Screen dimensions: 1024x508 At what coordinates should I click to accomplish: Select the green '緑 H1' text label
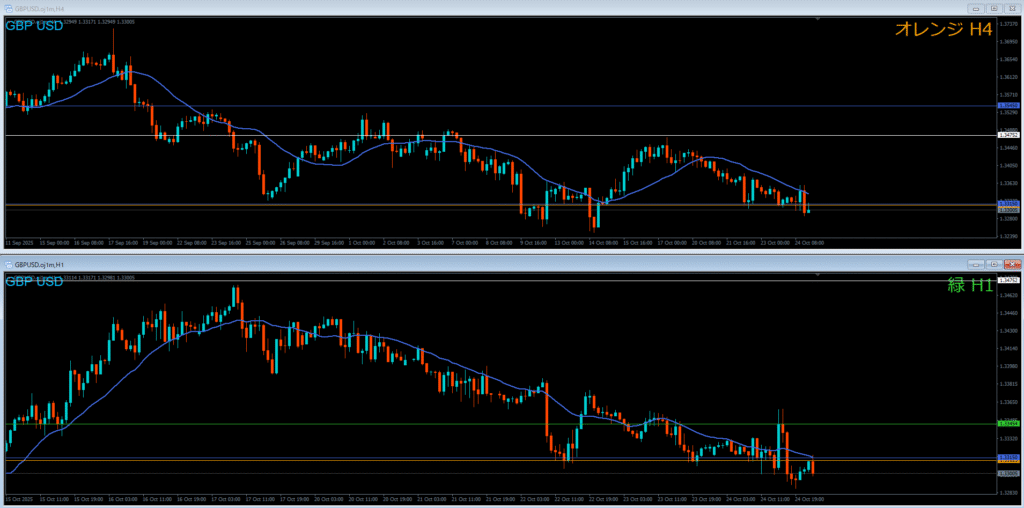point(969,285)
